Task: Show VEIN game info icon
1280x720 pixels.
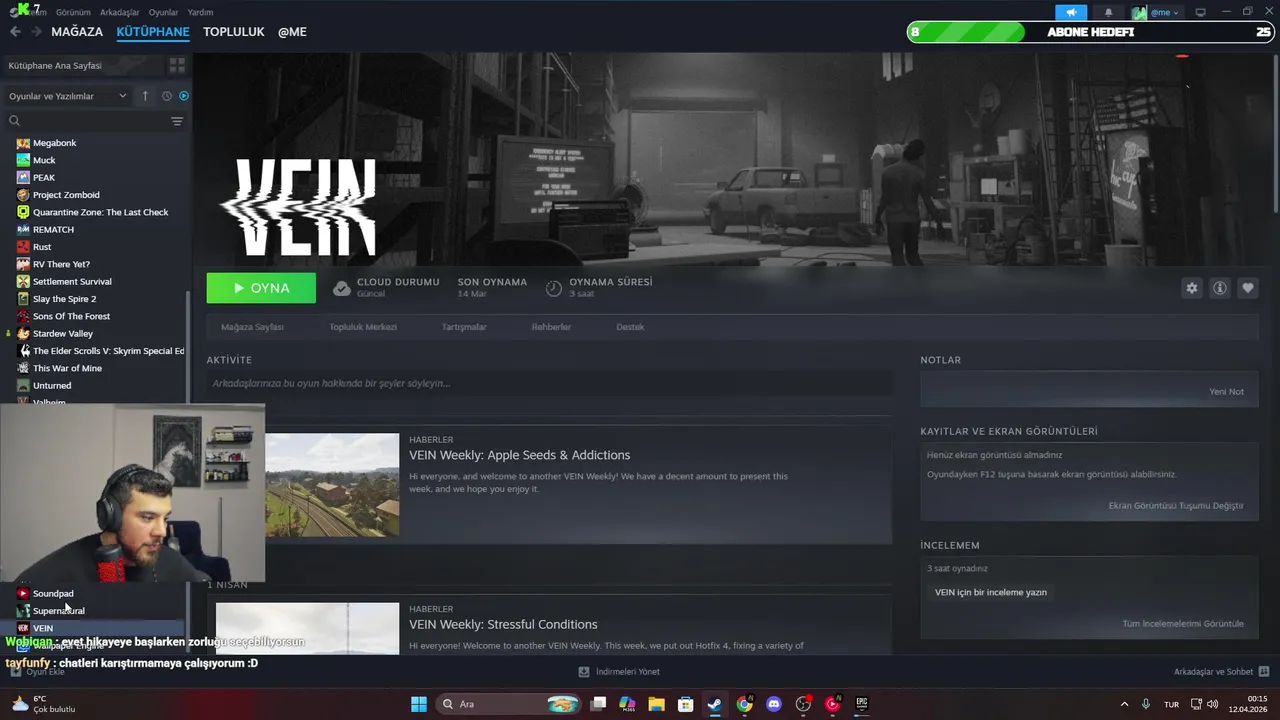Action: click(x=1220, y=288)
